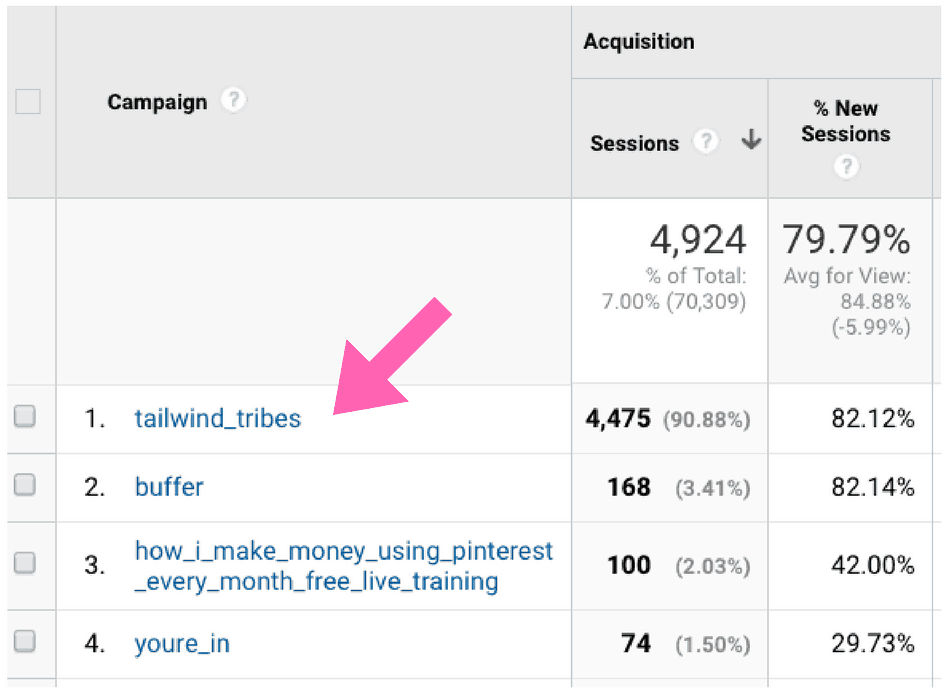952x692 pixels.
Task: Sort by % New Sessions column header
Action: point(846,121)
